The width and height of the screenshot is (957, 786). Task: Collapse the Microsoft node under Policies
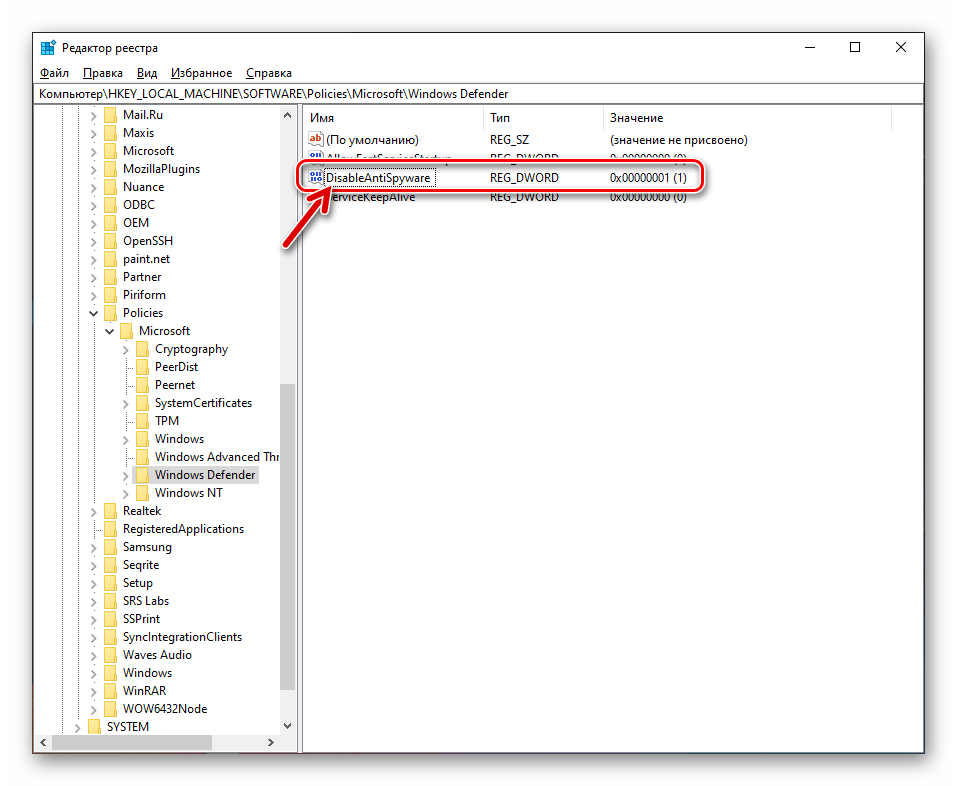(110, 331)
